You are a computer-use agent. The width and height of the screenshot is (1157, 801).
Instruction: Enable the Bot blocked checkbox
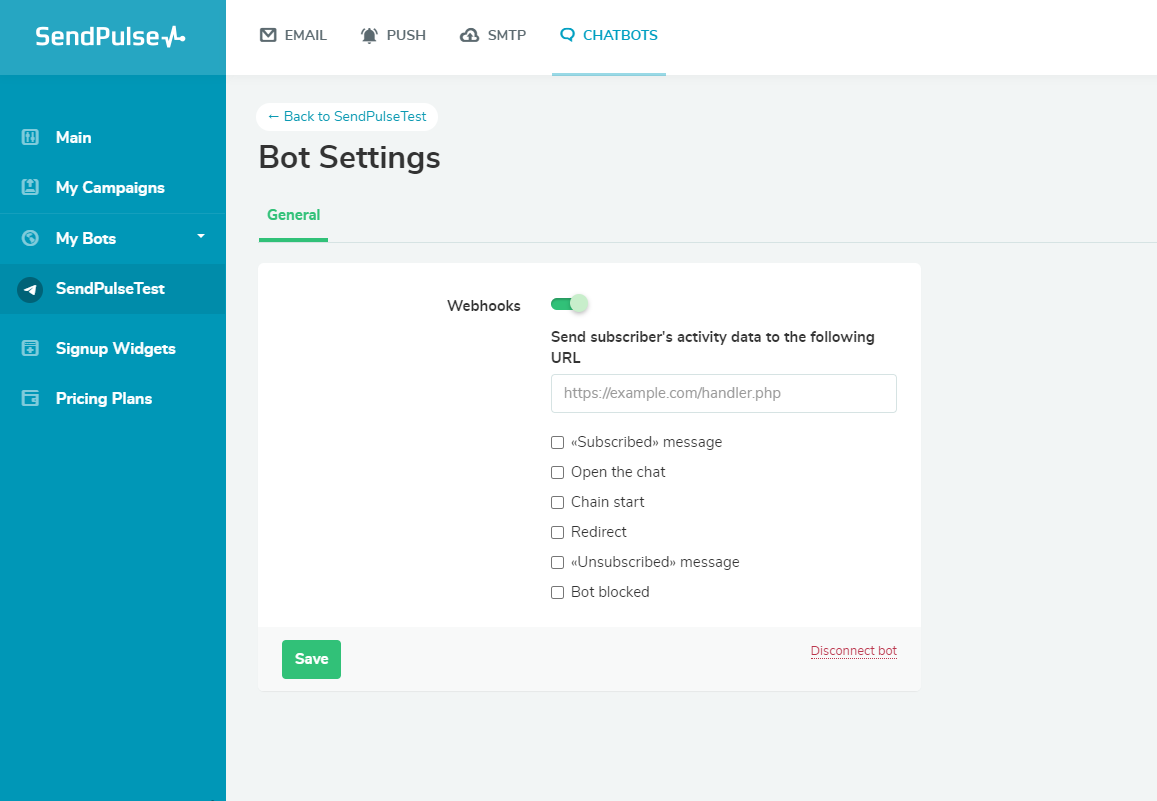pyautogui.click(x=557, y=592)
